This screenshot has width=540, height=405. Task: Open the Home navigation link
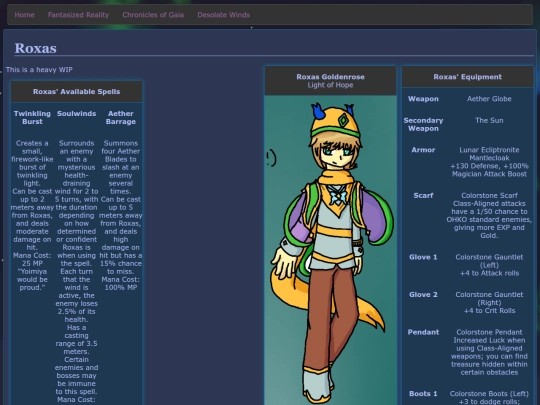tap(24, 15)
